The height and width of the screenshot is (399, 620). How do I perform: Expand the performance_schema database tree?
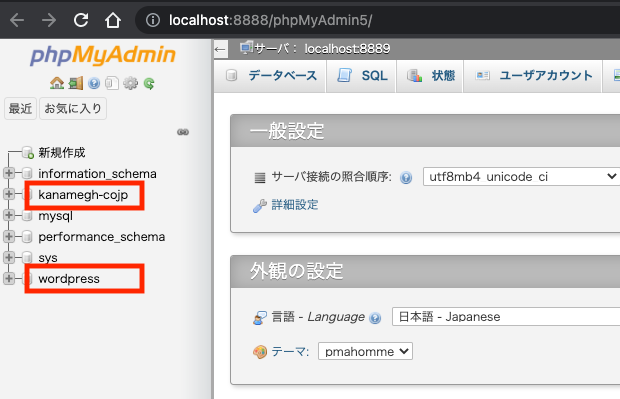click(9, 236)
